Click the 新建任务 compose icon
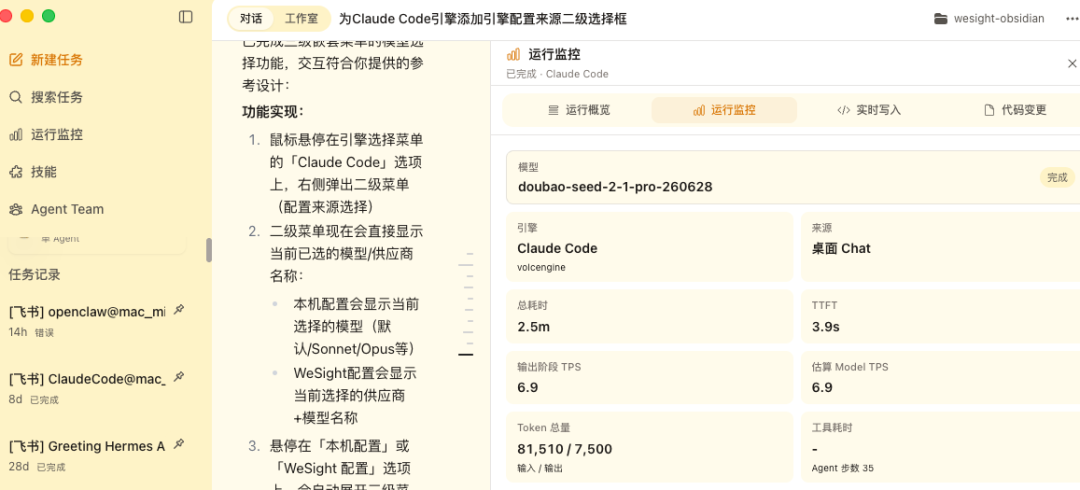The width and height of the screenshot is (1080, 490). (16, 60)
